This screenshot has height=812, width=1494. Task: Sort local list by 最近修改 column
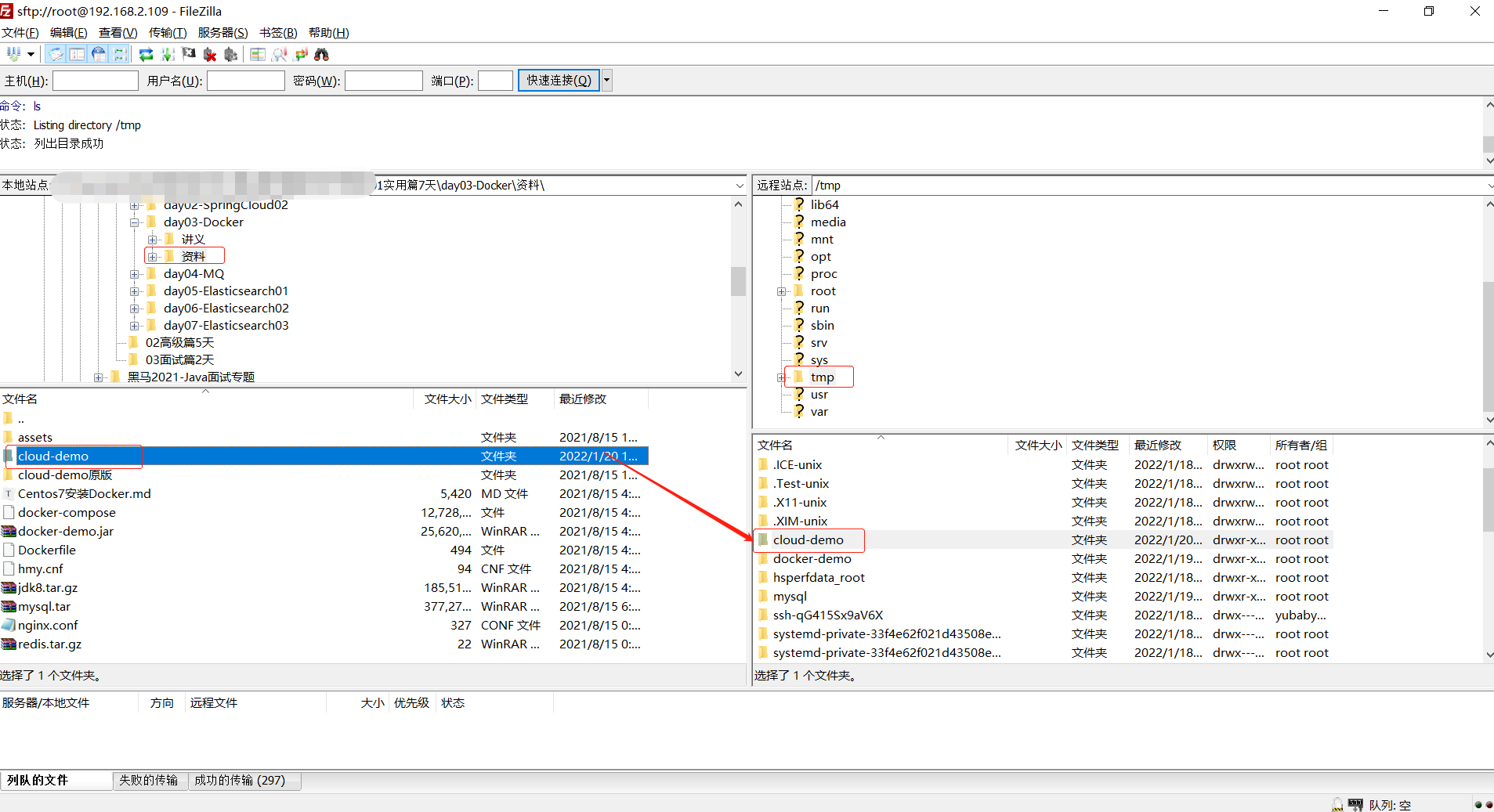point(601,399)
